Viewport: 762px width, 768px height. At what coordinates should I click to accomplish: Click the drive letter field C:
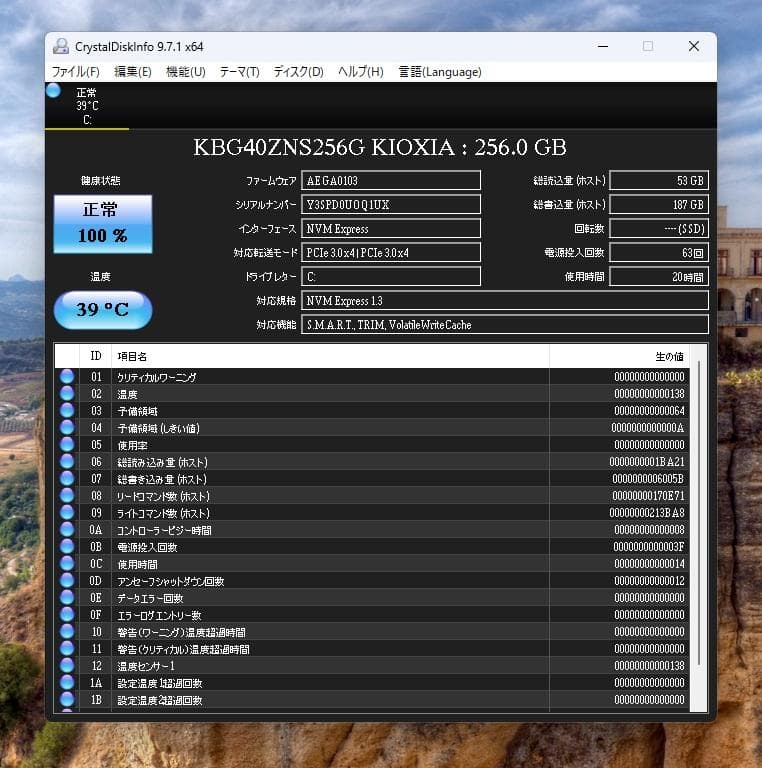tap(391, 276)
